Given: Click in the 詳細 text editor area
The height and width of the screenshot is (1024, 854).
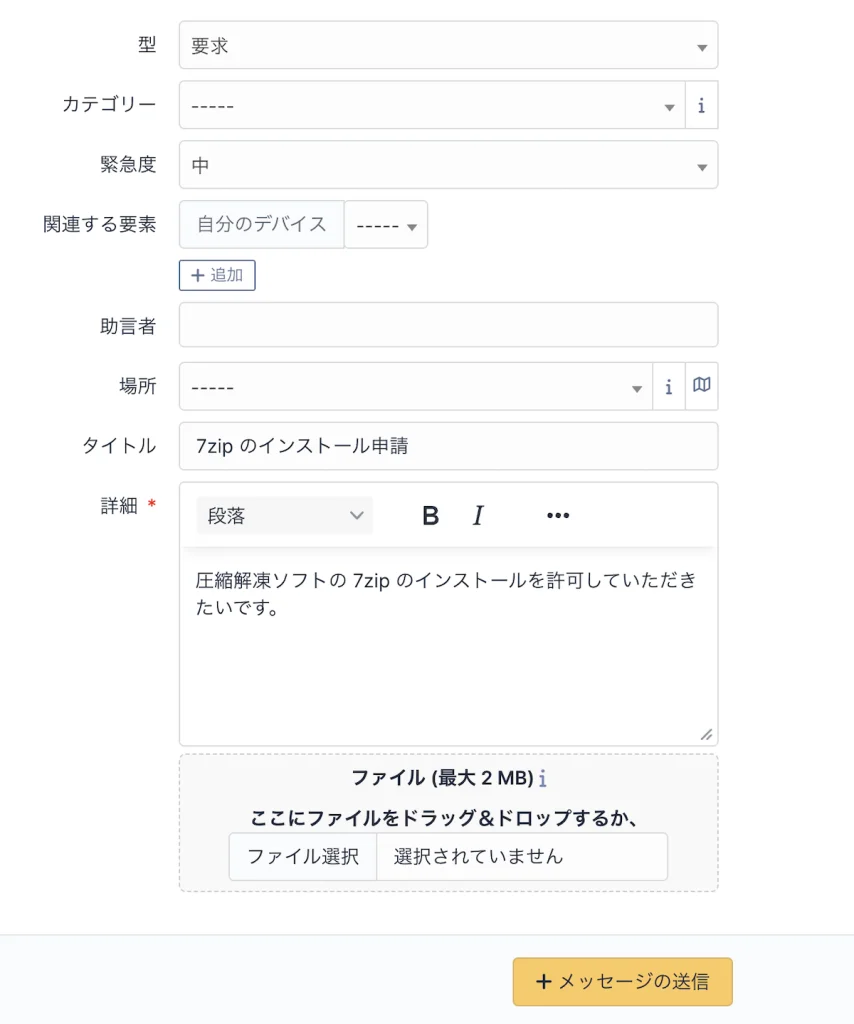Looking at the screenshot, I should (449, 647).
